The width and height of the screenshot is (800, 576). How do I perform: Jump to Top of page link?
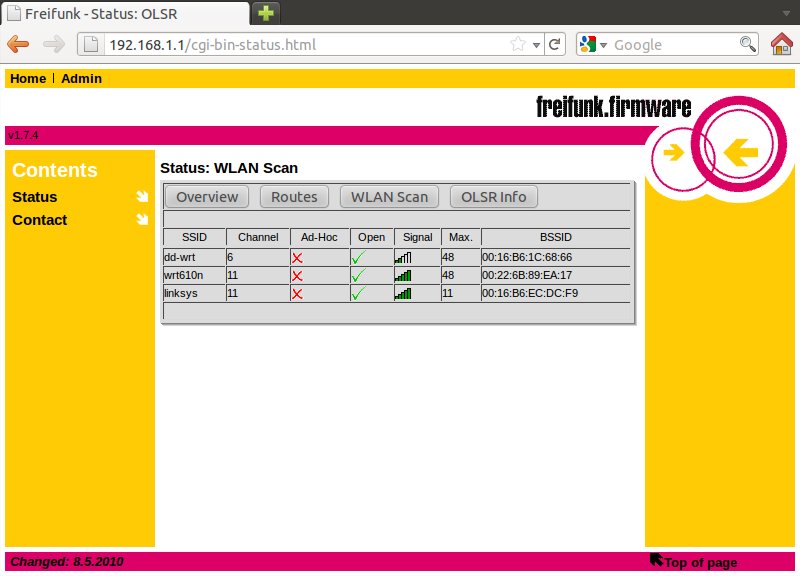coord(700,562)
